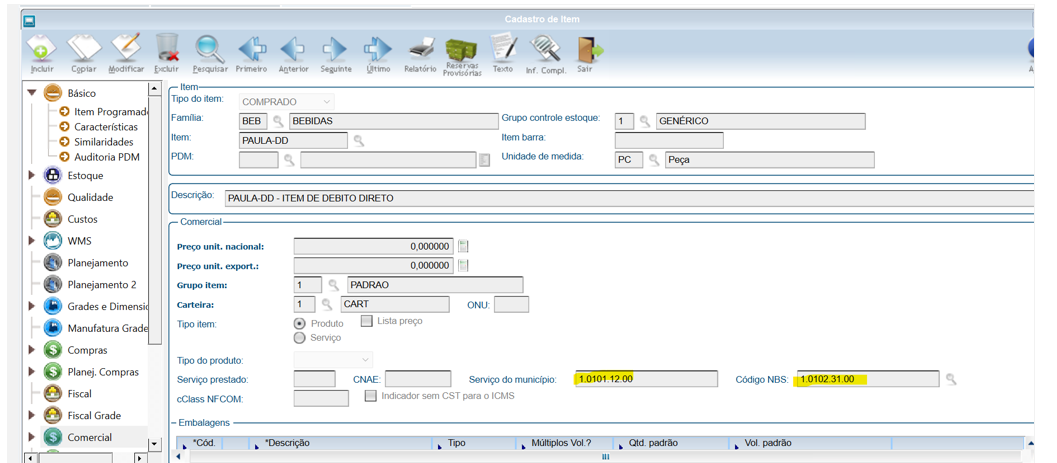Go to Seguinte record arrow
Viewport: 1057px width, 463px height.
335,49
